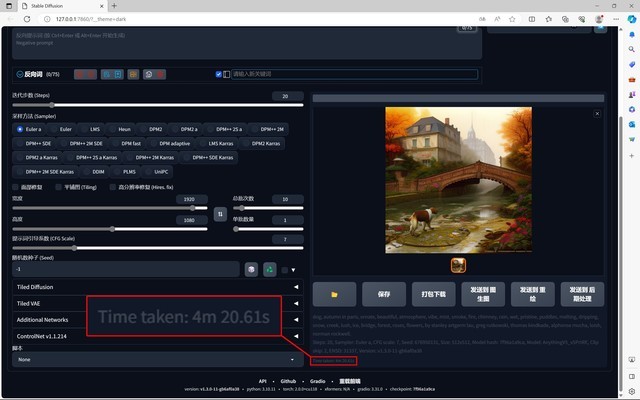640x400 pixels.
Task: Open the script dropdown showing None
Action: 155,359
